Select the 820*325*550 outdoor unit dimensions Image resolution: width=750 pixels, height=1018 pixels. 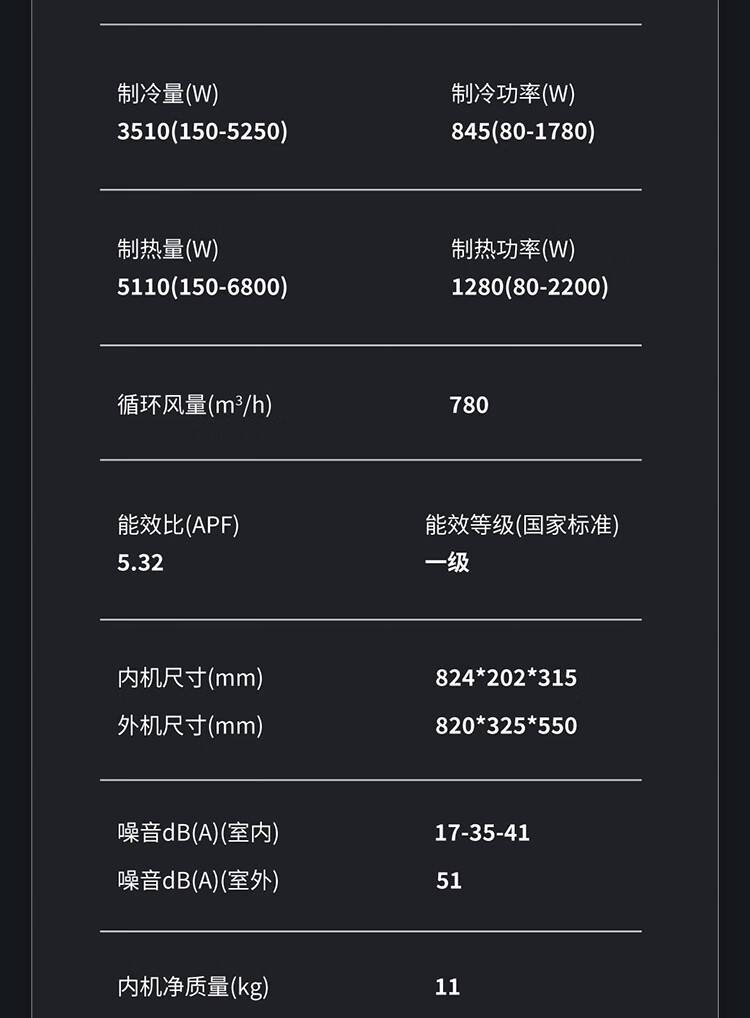[505, 726]
